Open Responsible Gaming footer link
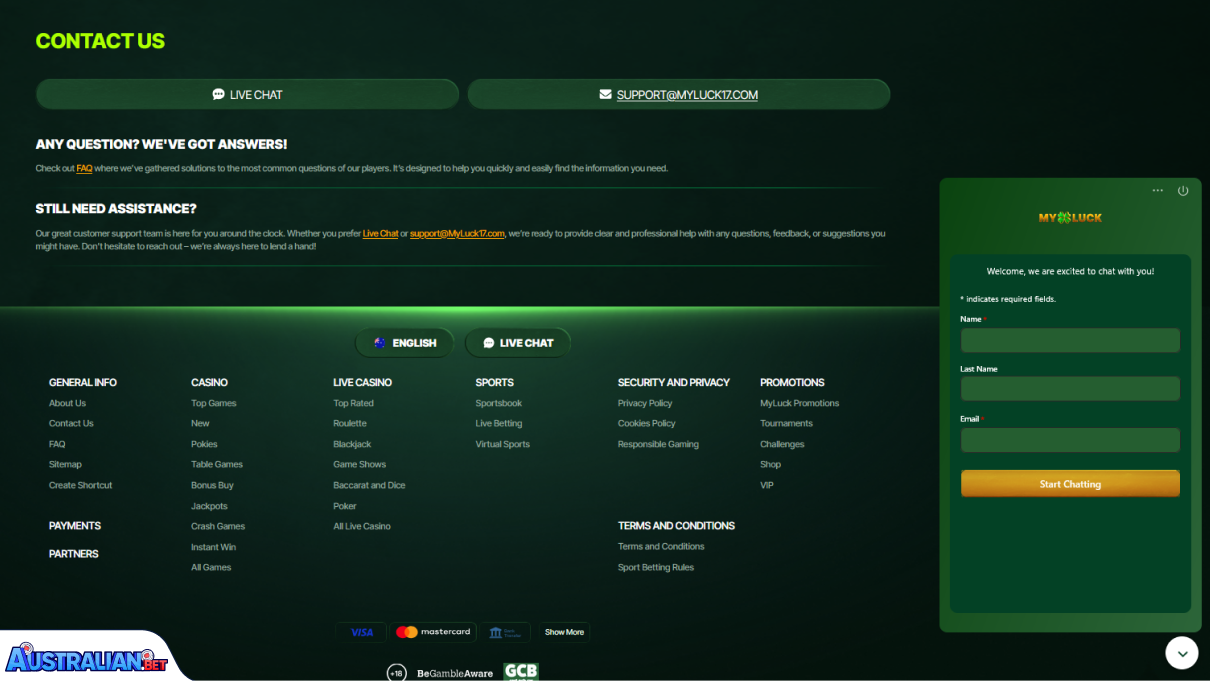1210x681 pixels. (658, 444)
